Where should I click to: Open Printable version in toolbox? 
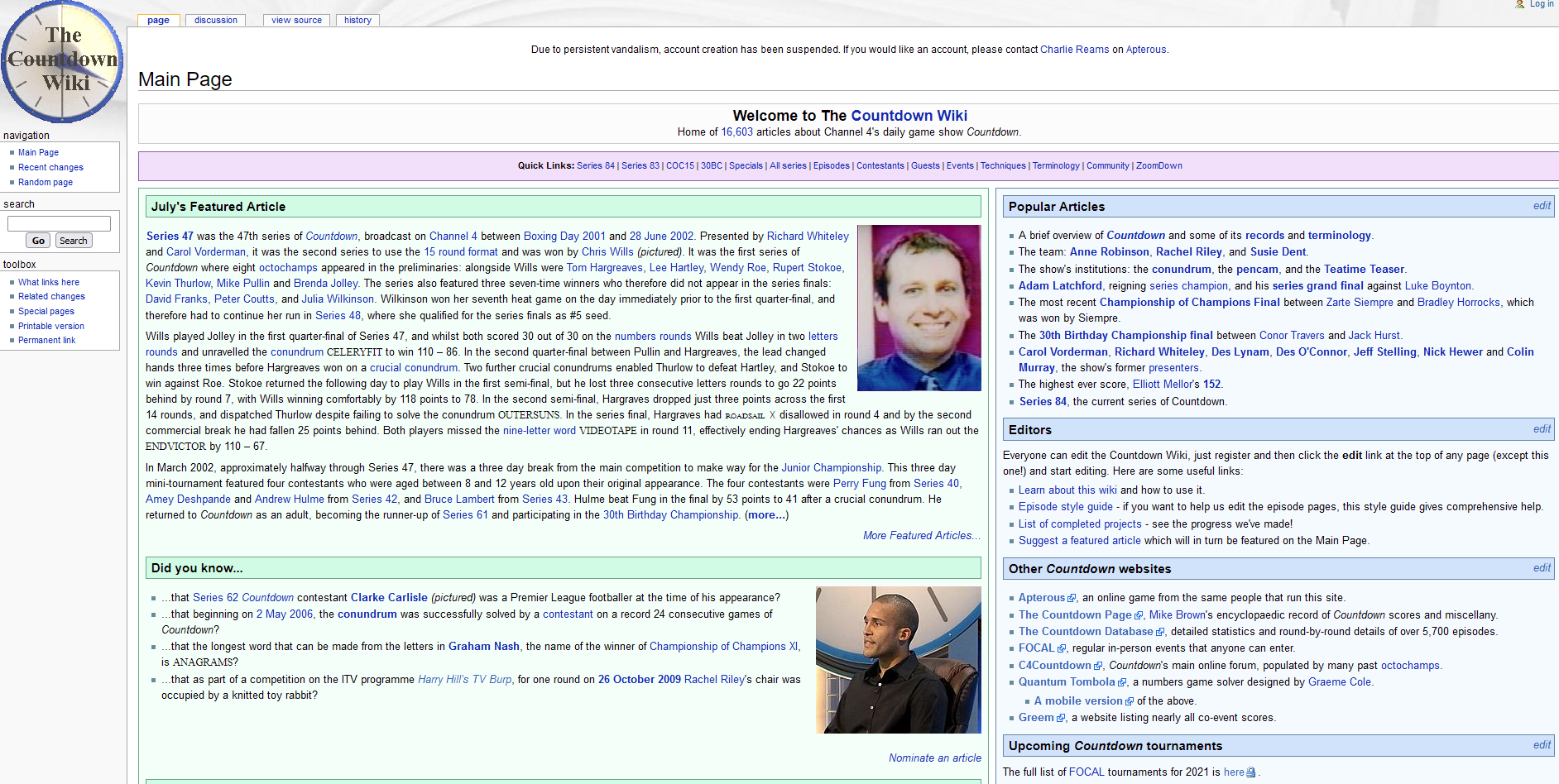click(x=51, y=326)
